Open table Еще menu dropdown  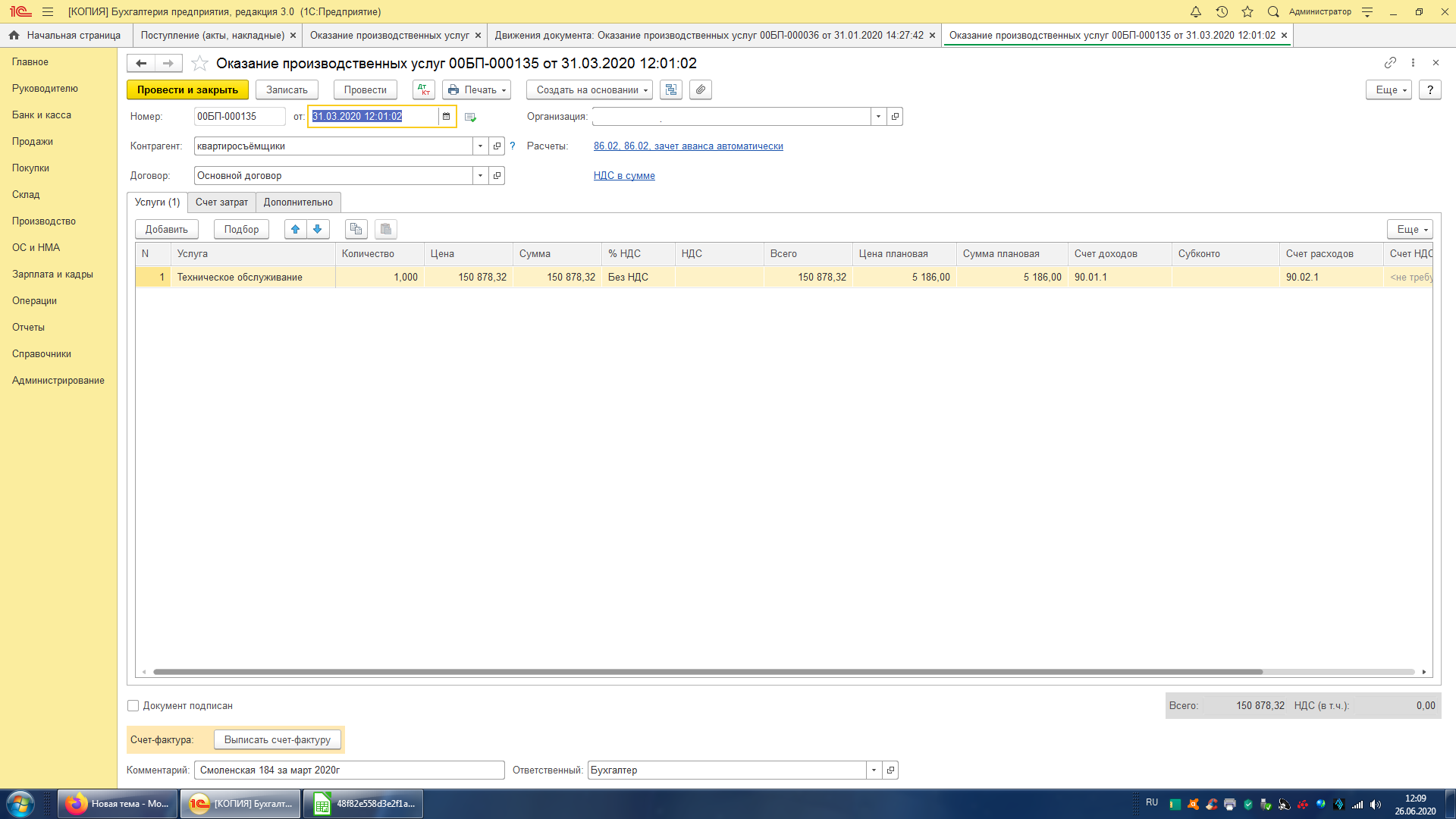coord(1410,229)
